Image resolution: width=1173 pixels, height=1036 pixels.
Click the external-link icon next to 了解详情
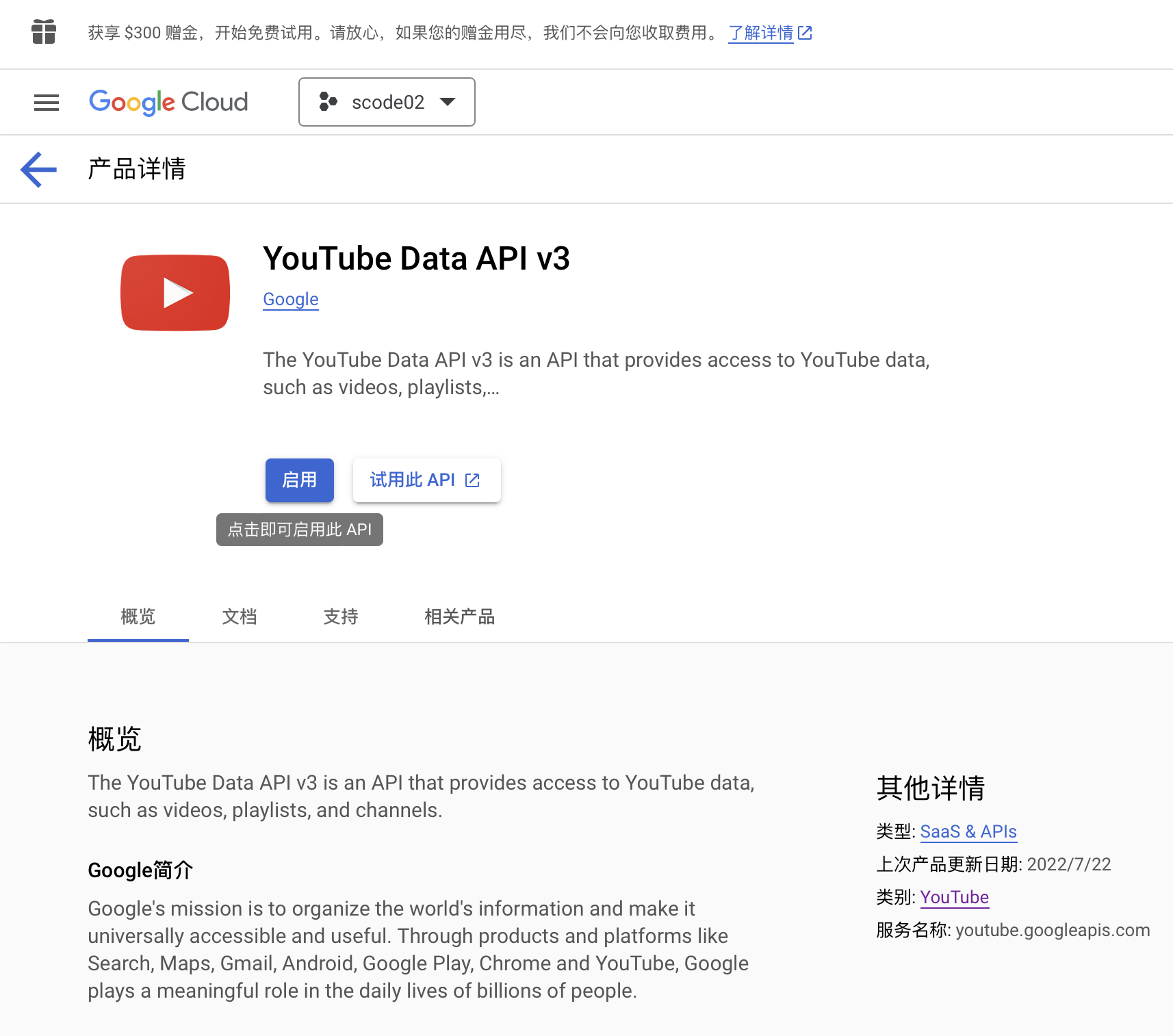(805, 32)
